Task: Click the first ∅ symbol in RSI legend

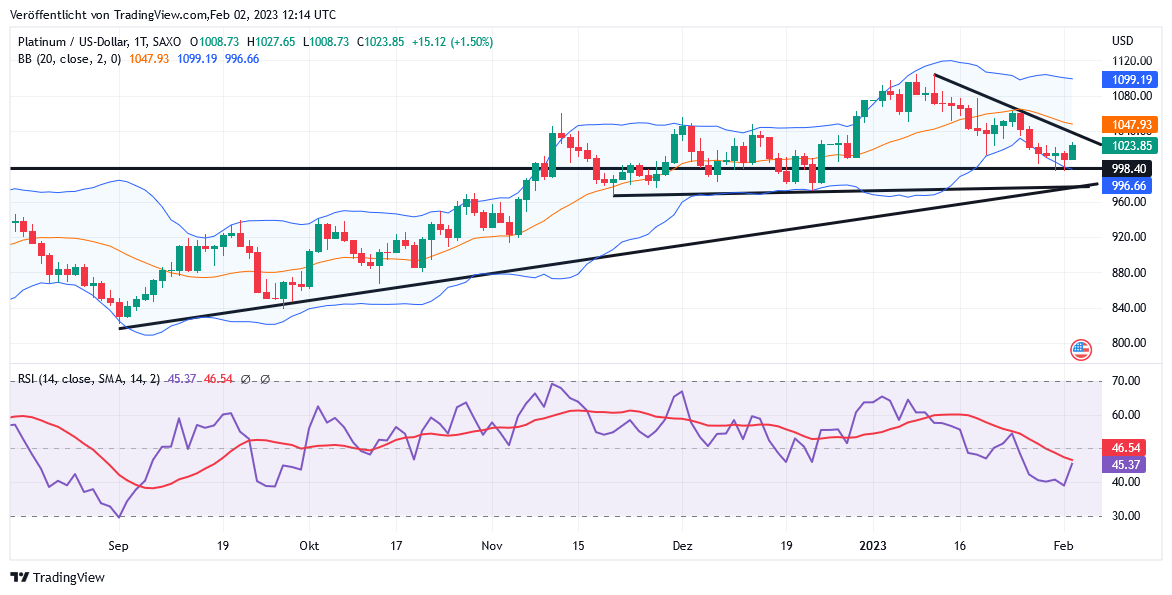Action: coord(246,380)
